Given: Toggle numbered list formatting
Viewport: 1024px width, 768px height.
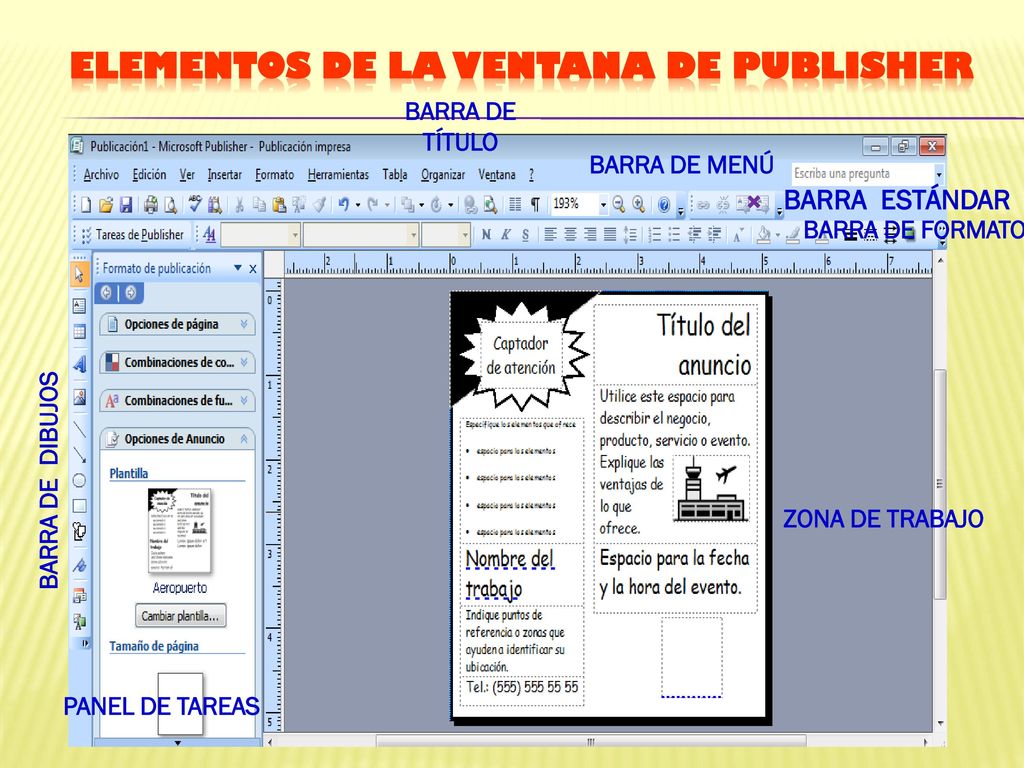Looking at the screenshot, I should pyautogui.click(x=655, y=234).
